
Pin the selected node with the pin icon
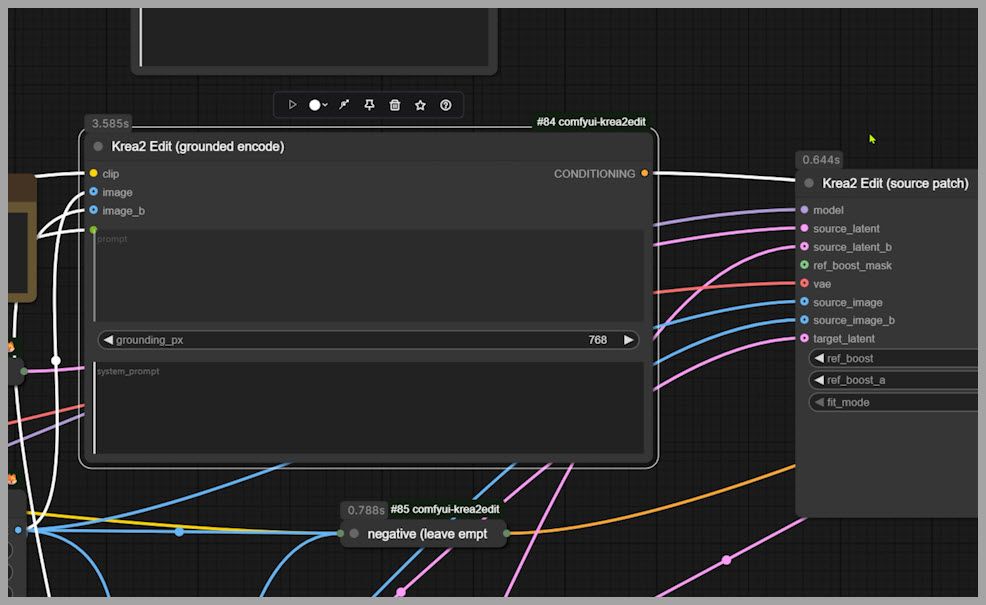[369, 104]
